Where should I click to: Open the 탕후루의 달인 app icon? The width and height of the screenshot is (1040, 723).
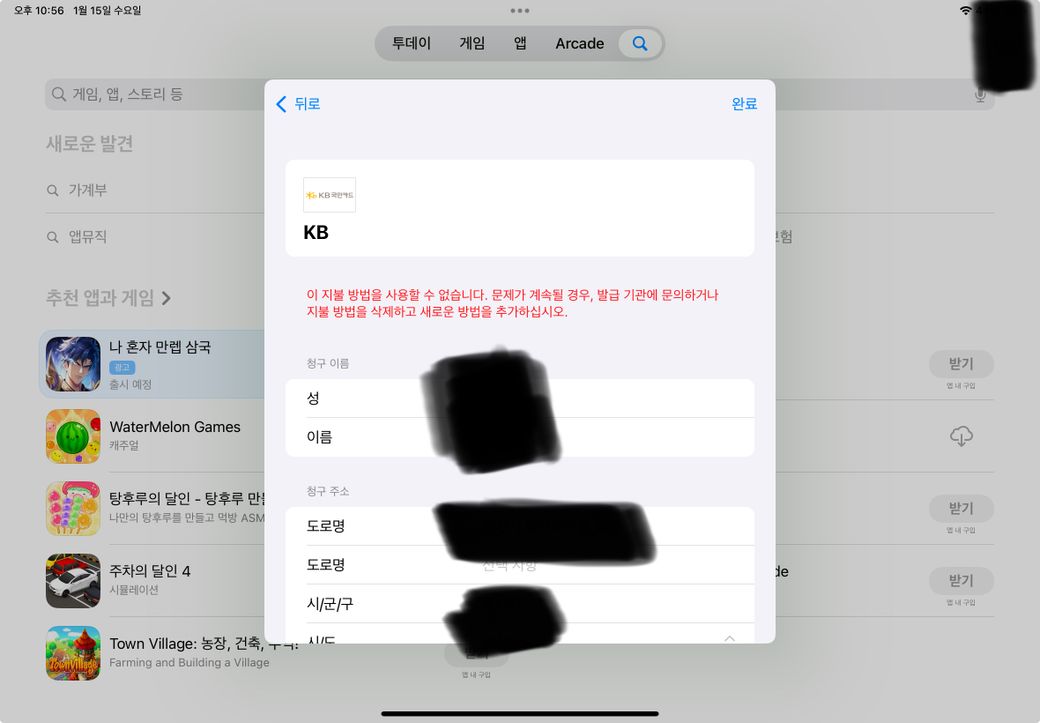73,508
